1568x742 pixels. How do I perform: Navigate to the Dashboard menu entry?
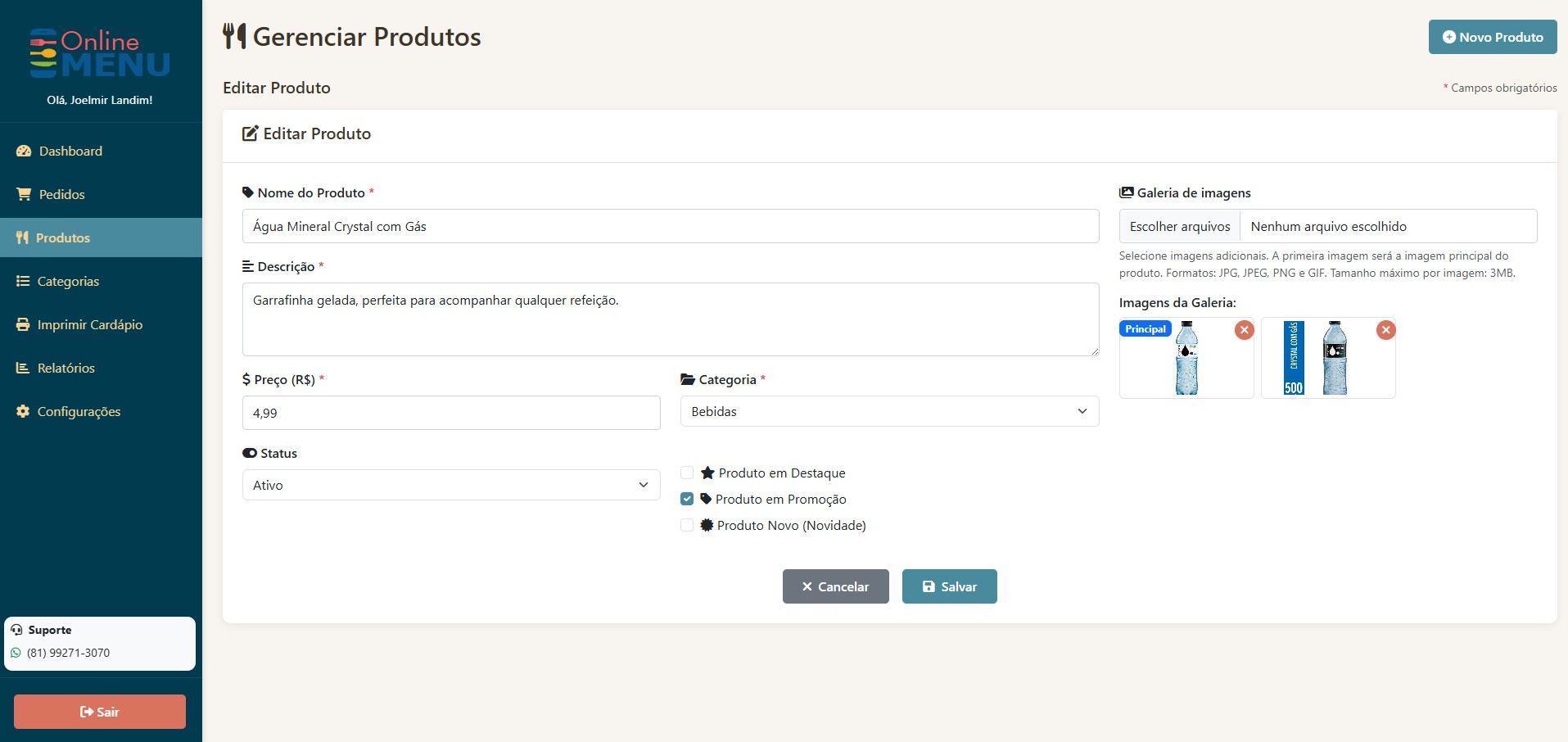click(x=70, y=151)
